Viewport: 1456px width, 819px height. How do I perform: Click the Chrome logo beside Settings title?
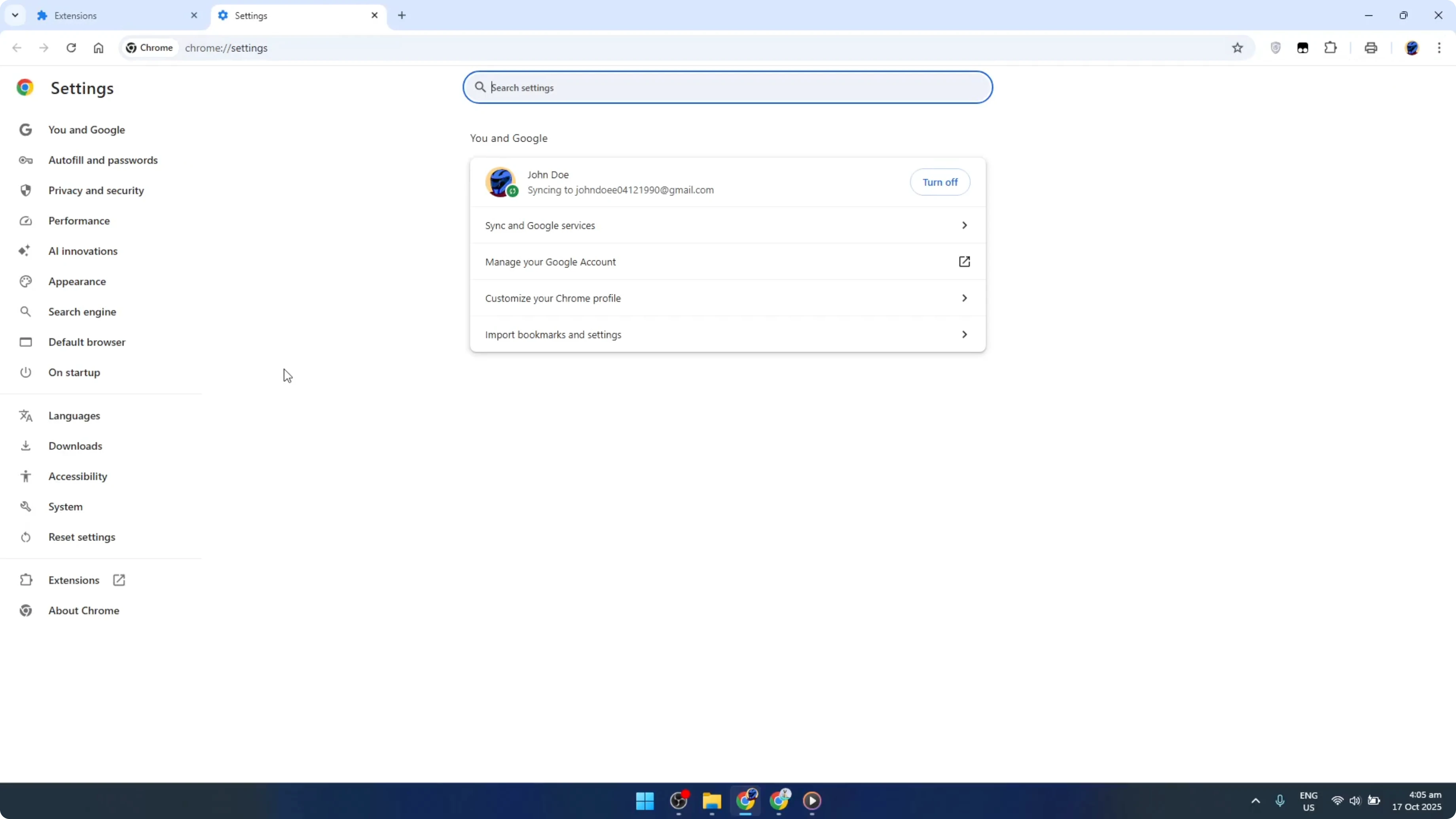tap(25, 87)
